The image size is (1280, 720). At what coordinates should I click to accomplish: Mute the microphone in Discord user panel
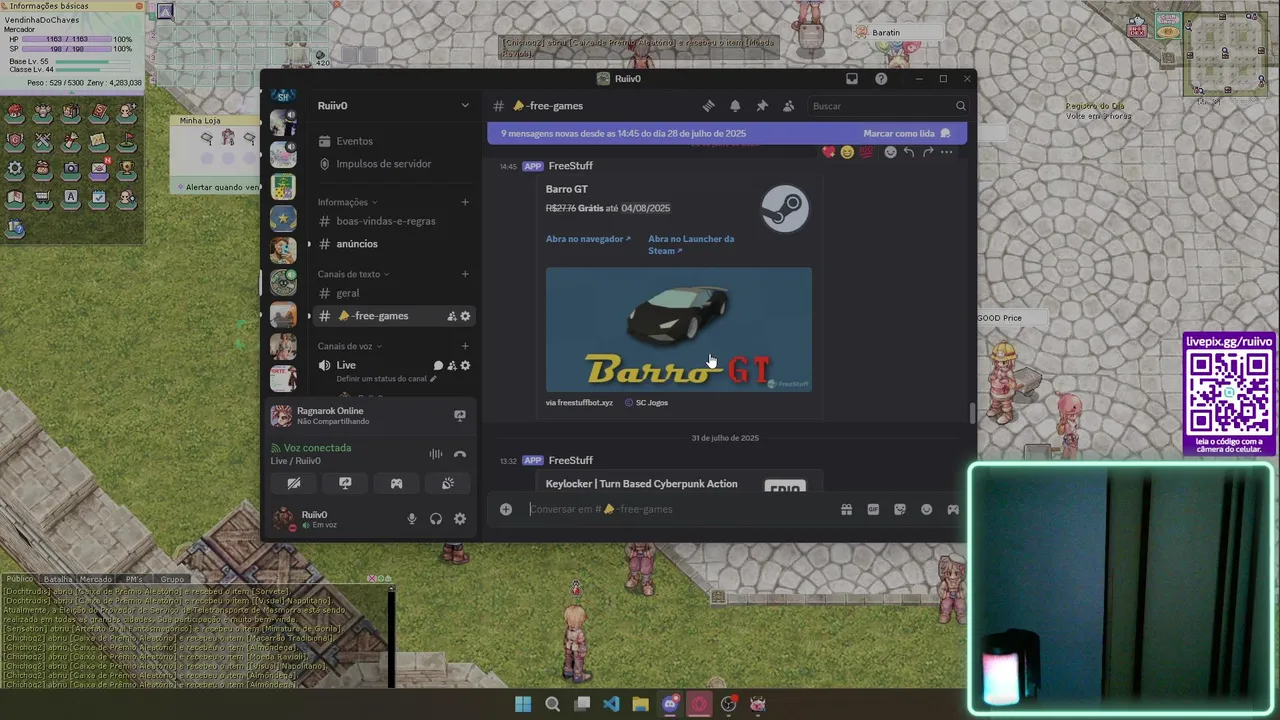point(411,519)
